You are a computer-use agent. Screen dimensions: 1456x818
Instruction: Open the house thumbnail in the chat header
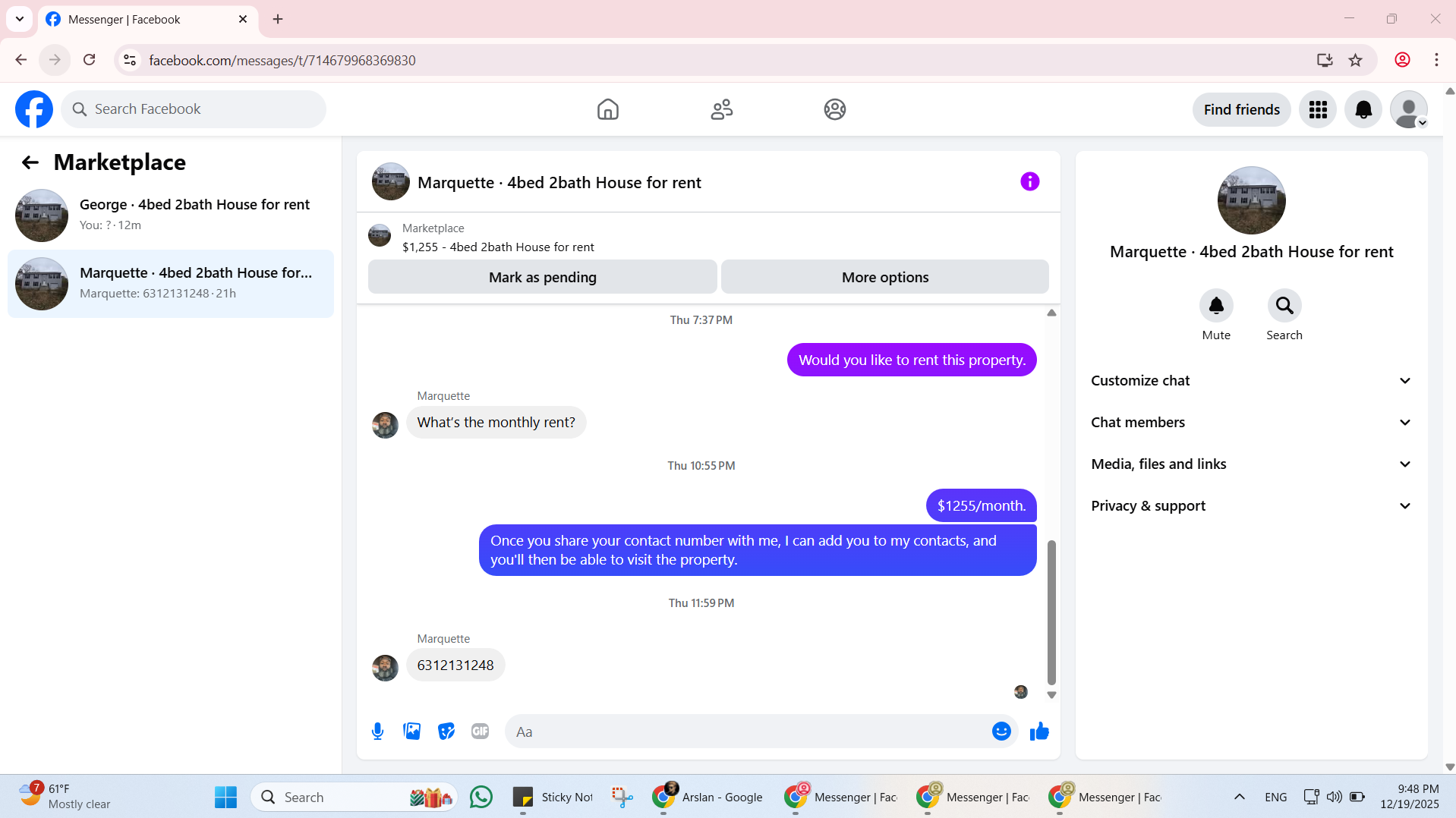click(x=390, y=182)
